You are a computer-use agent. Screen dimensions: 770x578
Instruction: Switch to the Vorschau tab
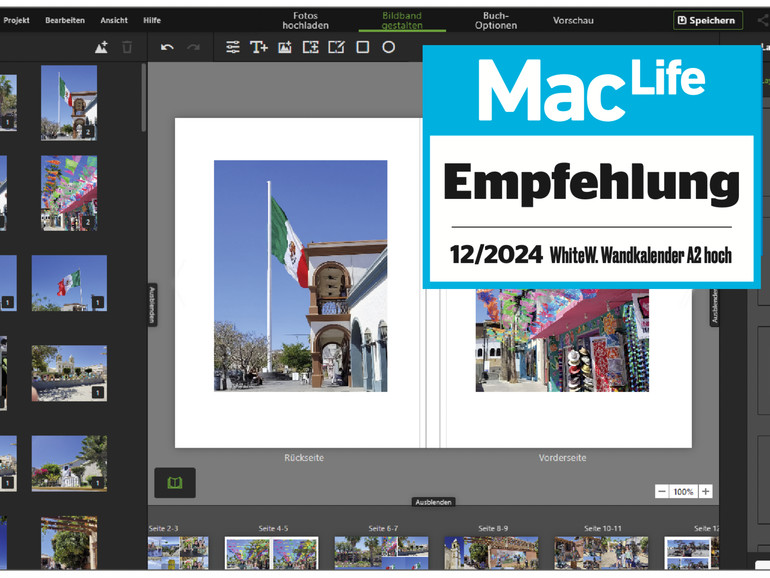tap(573, 20)
